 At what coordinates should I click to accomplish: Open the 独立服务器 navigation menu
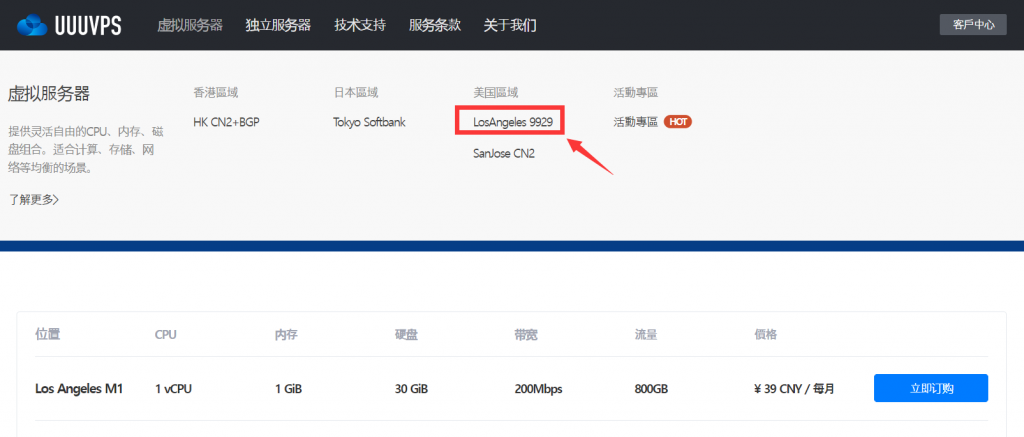pos(278,25)
